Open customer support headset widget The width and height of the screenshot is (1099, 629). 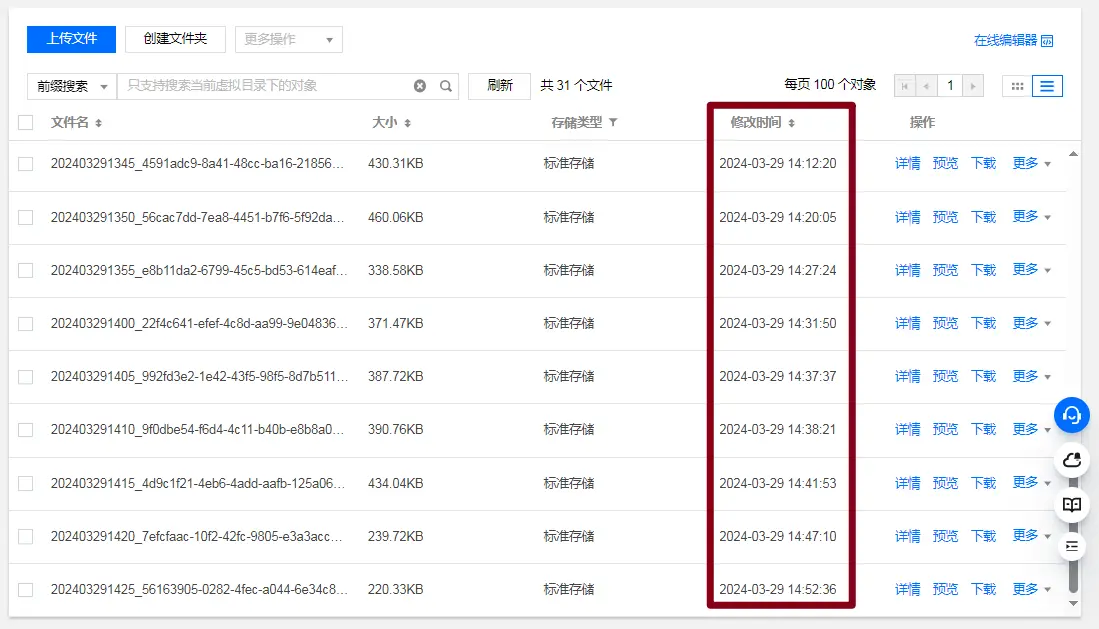1072,415
